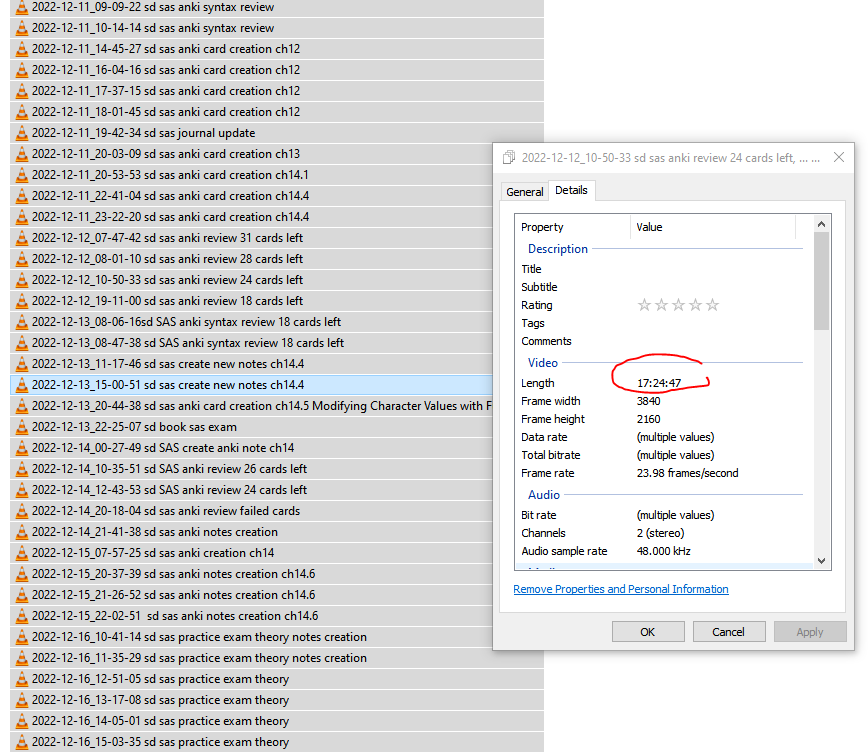Viewport: 868px width, 754px height.
Task: Click the VLC icon beside "anki review 31 cards left"
Action: (22, 238)
